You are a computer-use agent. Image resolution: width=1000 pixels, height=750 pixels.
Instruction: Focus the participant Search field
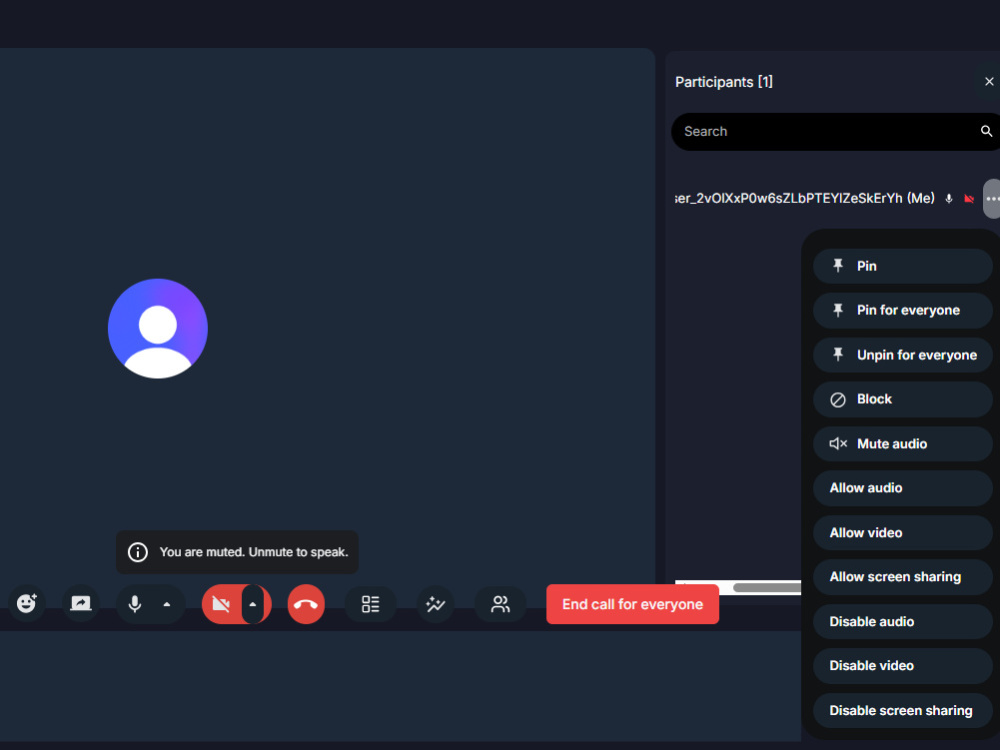835,131
